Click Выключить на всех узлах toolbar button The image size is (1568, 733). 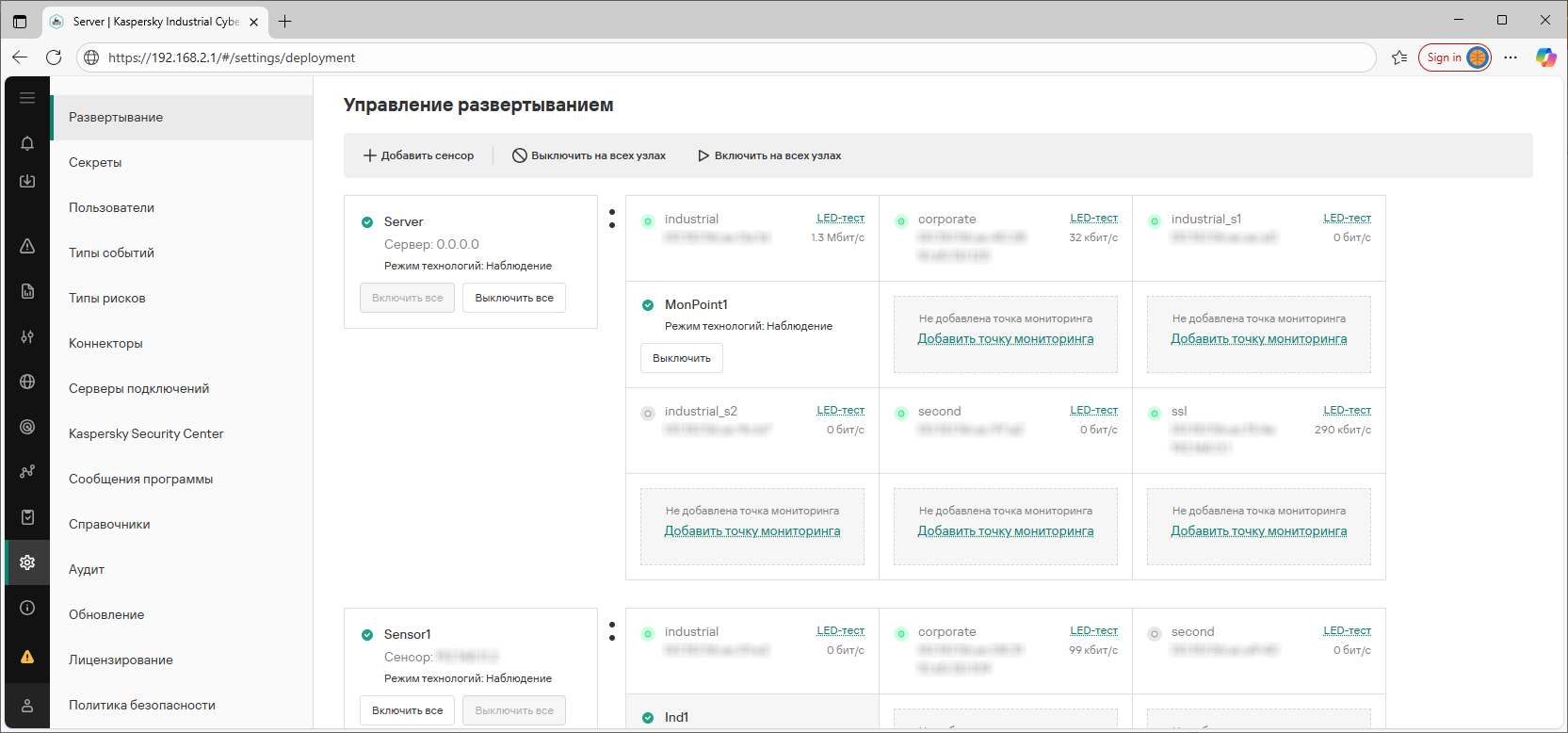click(589, 155)
